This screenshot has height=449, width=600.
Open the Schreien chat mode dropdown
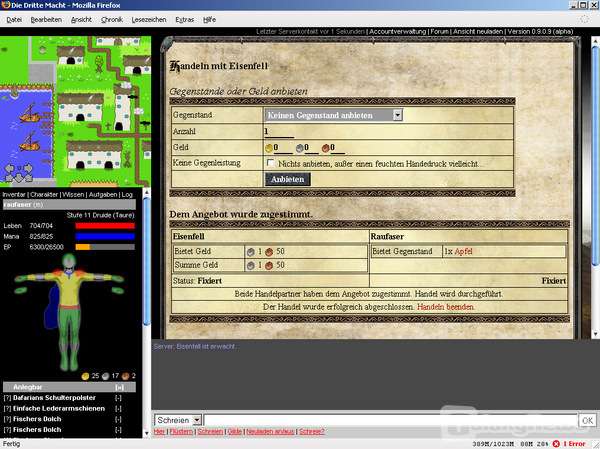(x=178, y=420)
